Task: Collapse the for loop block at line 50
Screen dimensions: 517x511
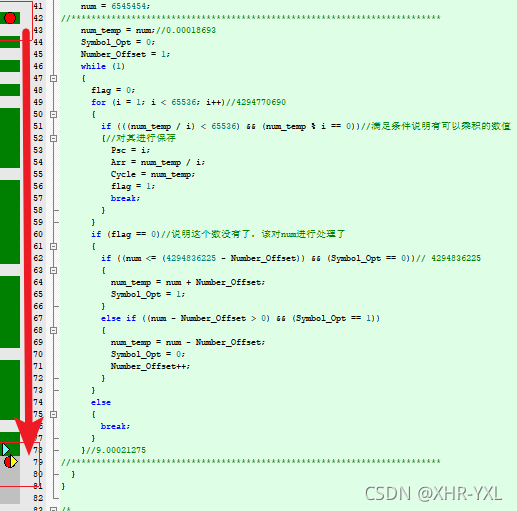Action: [x=53, y=114]
